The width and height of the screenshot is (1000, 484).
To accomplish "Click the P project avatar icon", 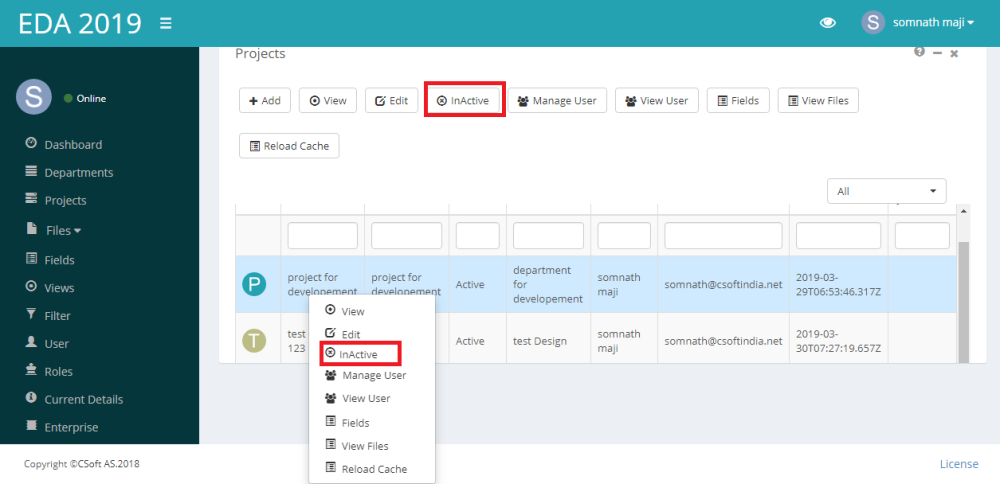I will coord(254,284).
